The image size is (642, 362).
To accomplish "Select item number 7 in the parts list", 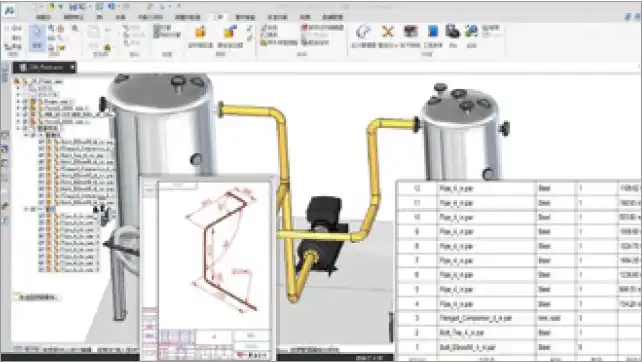I will point(417,260).
